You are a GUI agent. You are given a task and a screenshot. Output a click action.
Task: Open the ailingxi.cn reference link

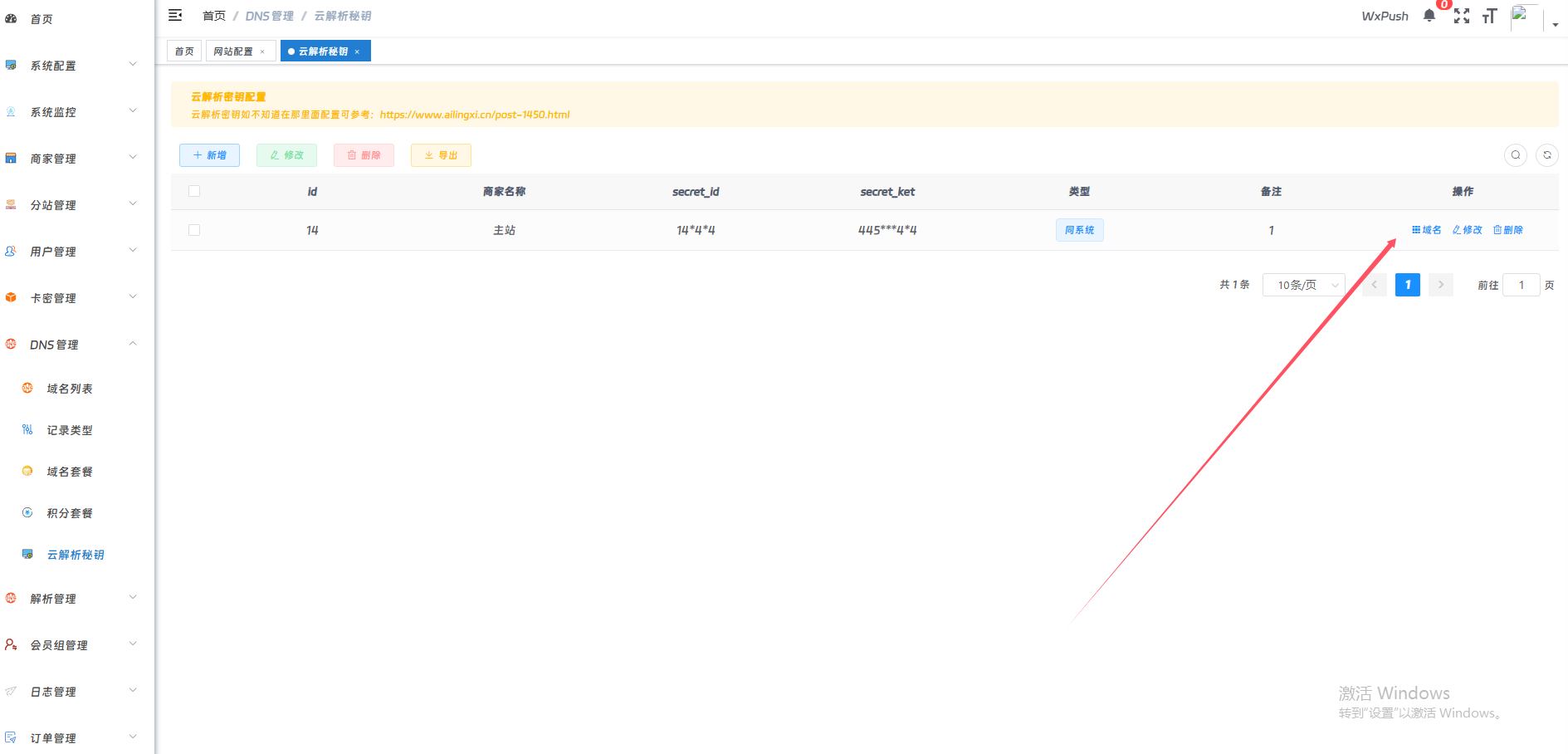(x=474, y=115)
